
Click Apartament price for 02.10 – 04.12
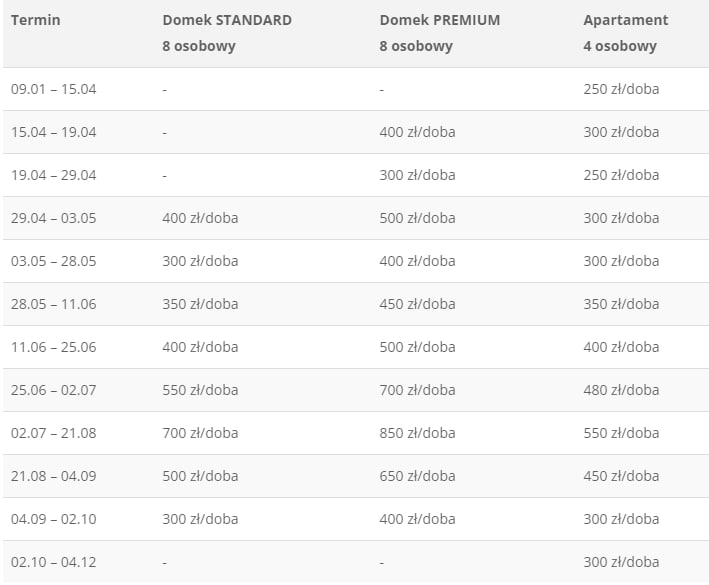click(x=621, y=562)
